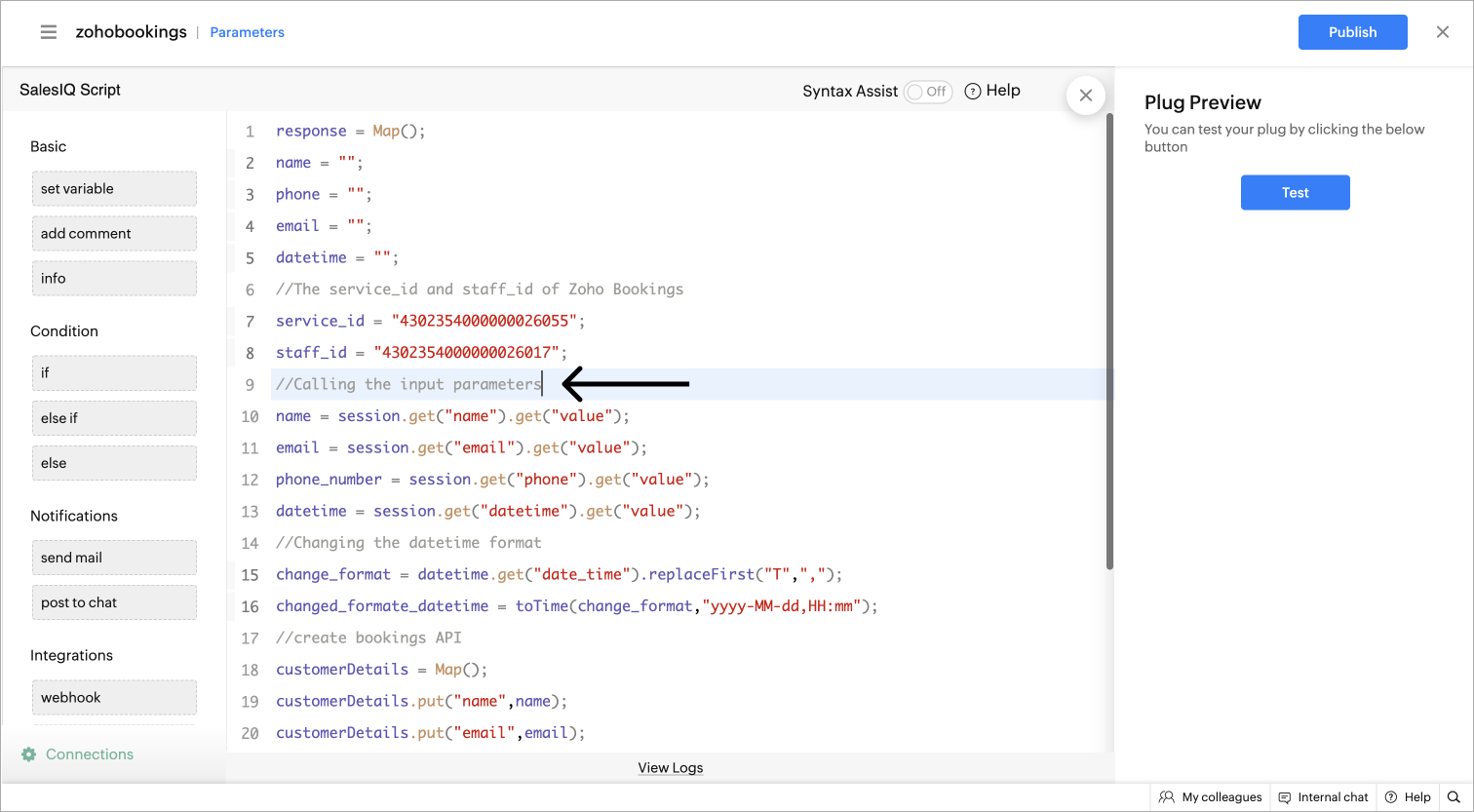This screenshot has height=812, width=1474.
Task: Open My colleagues icon in bottom bar
Action: [x=1166, y=797]
